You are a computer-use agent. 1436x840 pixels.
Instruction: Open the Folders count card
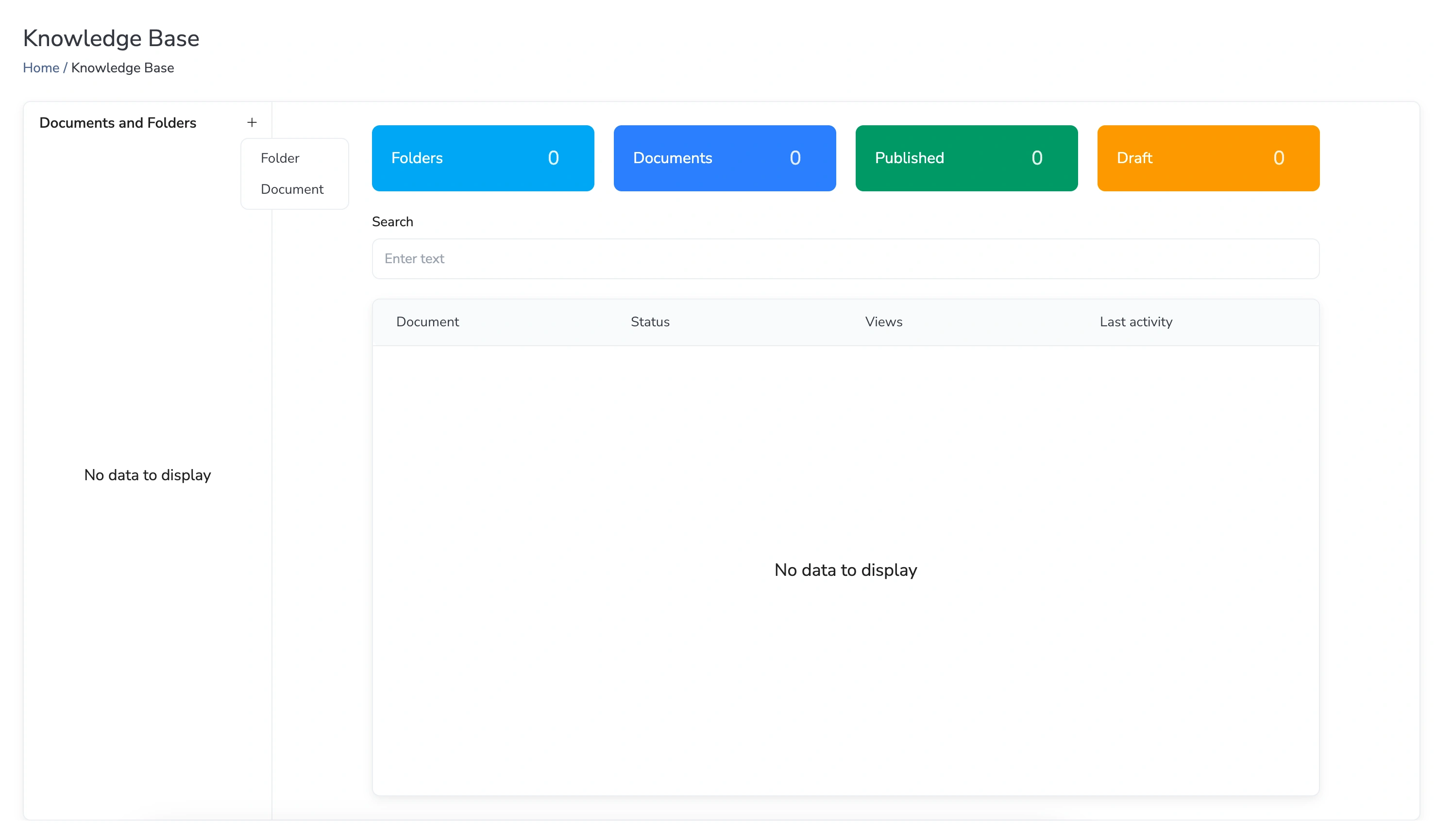coord(482,158)
